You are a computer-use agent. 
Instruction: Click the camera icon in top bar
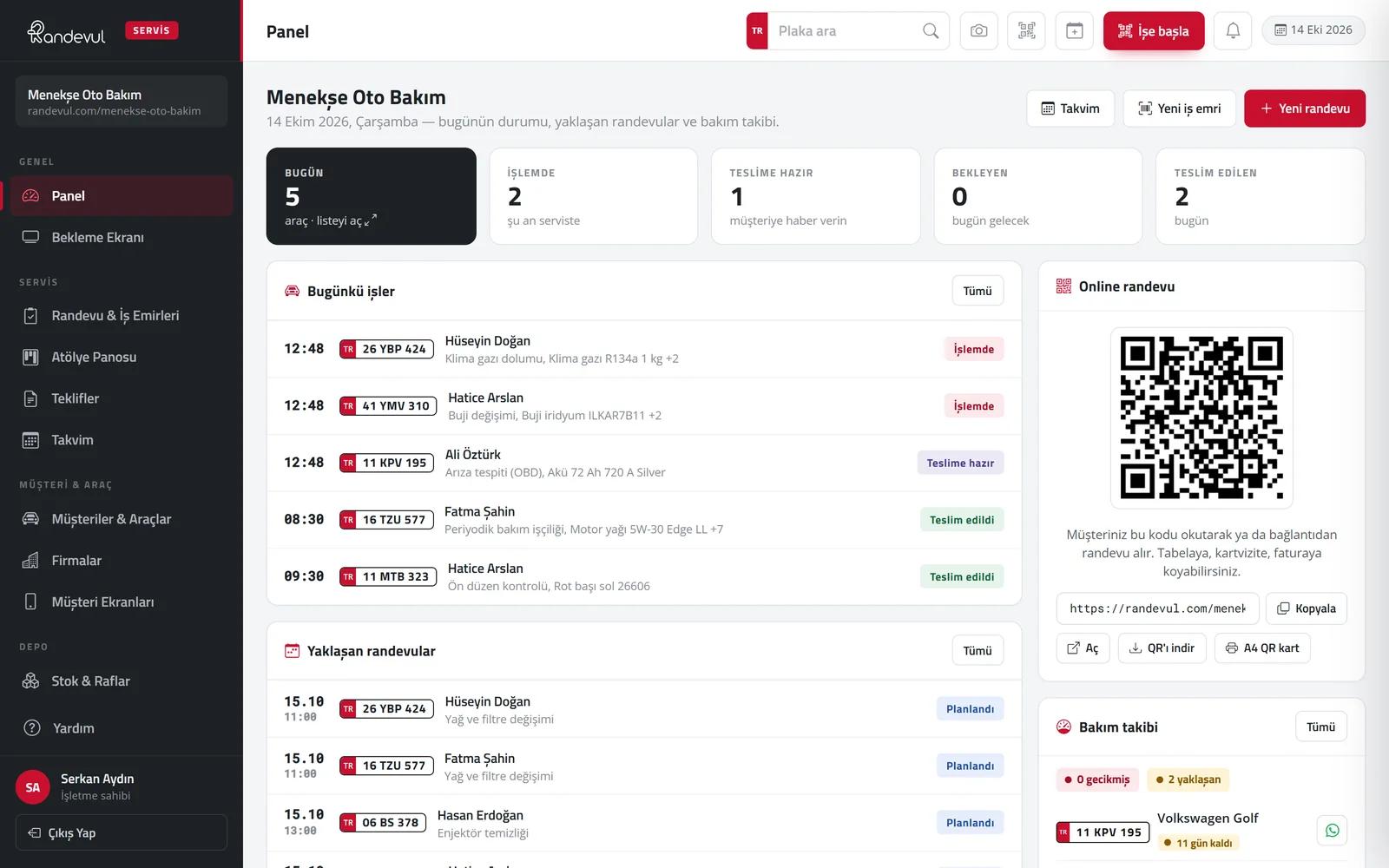(x=978, y=31)
